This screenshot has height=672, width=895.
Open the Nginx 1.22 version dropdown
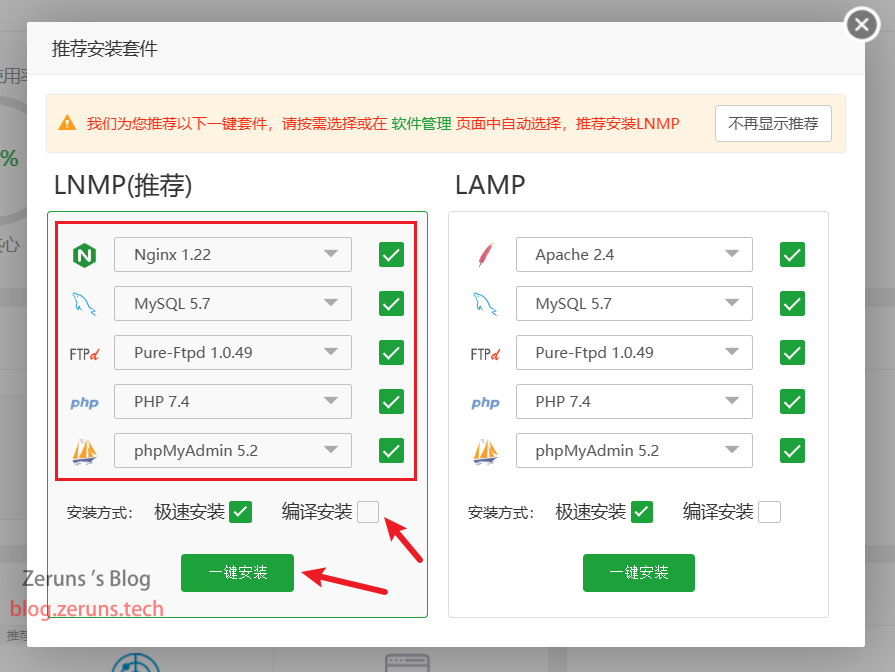(x=233, y=255)
